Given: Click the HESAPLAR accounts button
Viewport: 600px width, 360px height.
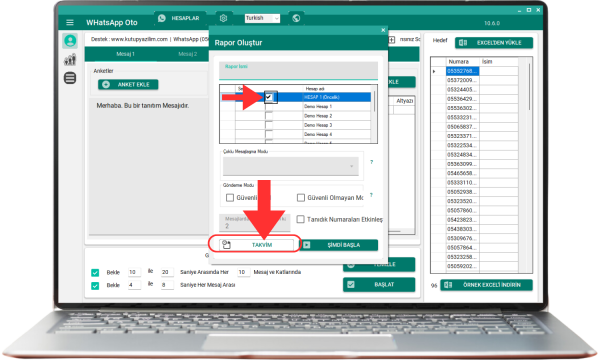Looking at the screenshot, I should point(180,18).
